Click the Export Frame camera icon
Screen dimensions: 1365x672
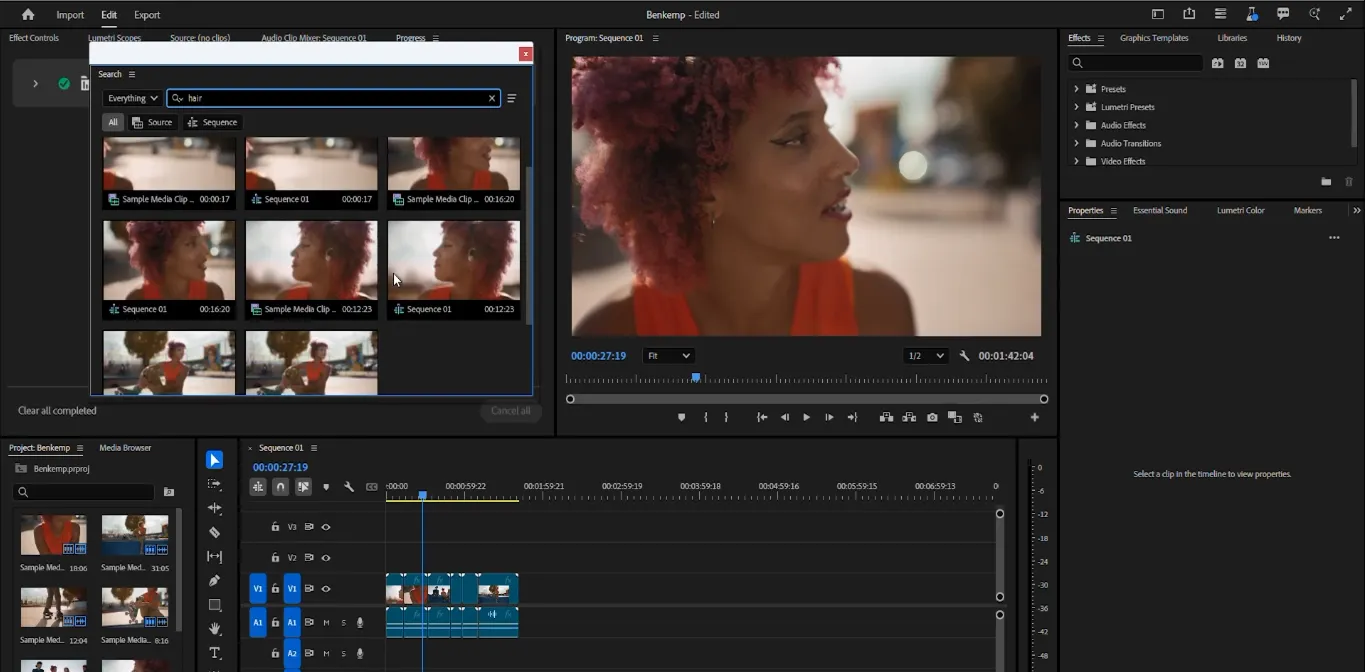pyautogui.click(x=932, y=417)
